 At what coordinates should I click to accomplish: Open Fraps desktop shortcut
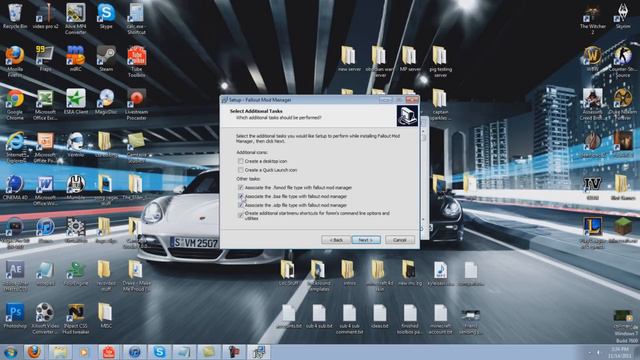tap(45, 59)
